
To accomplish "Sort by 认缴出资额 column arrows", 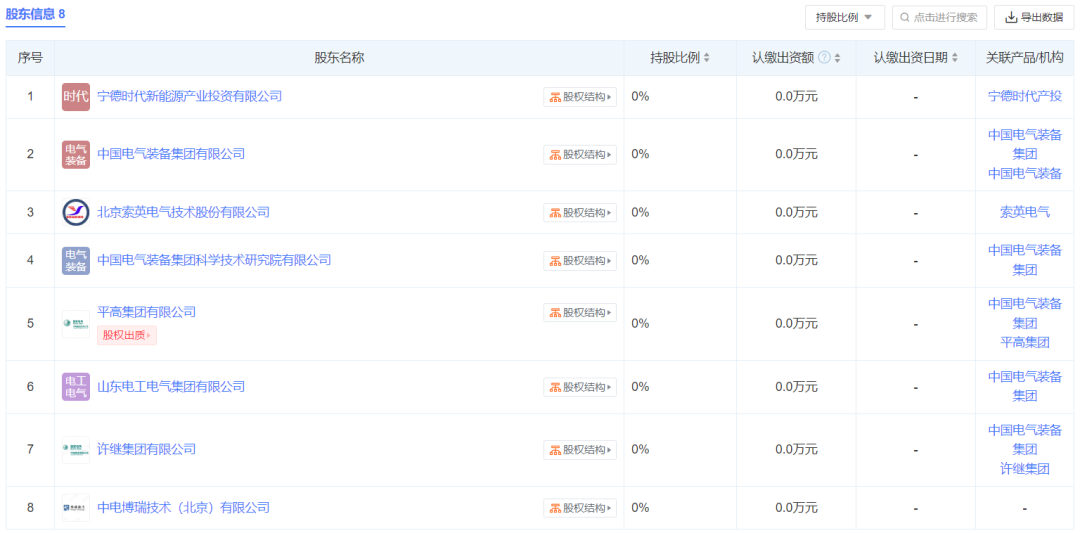I will pyautogui.click(x=837, y=58).
